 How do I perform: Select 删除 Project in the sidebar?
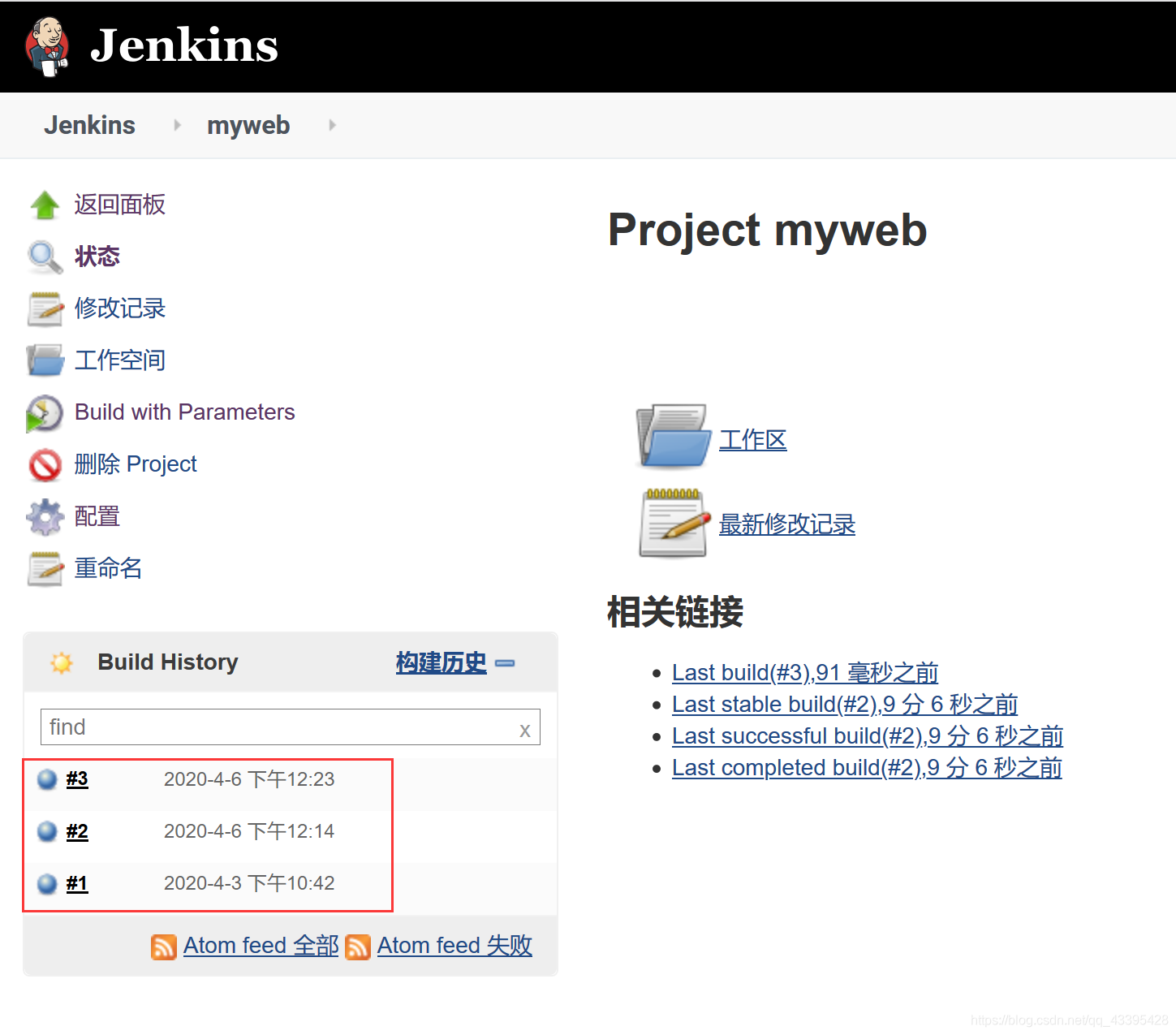pos(136,464)
